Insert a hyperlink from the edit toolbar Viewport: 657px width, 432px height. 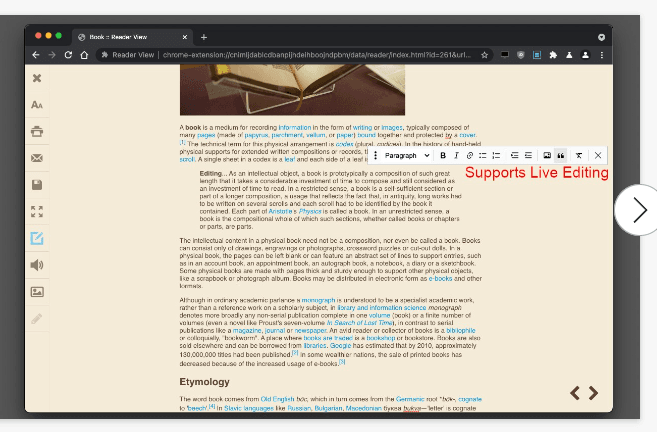point(470,155)
